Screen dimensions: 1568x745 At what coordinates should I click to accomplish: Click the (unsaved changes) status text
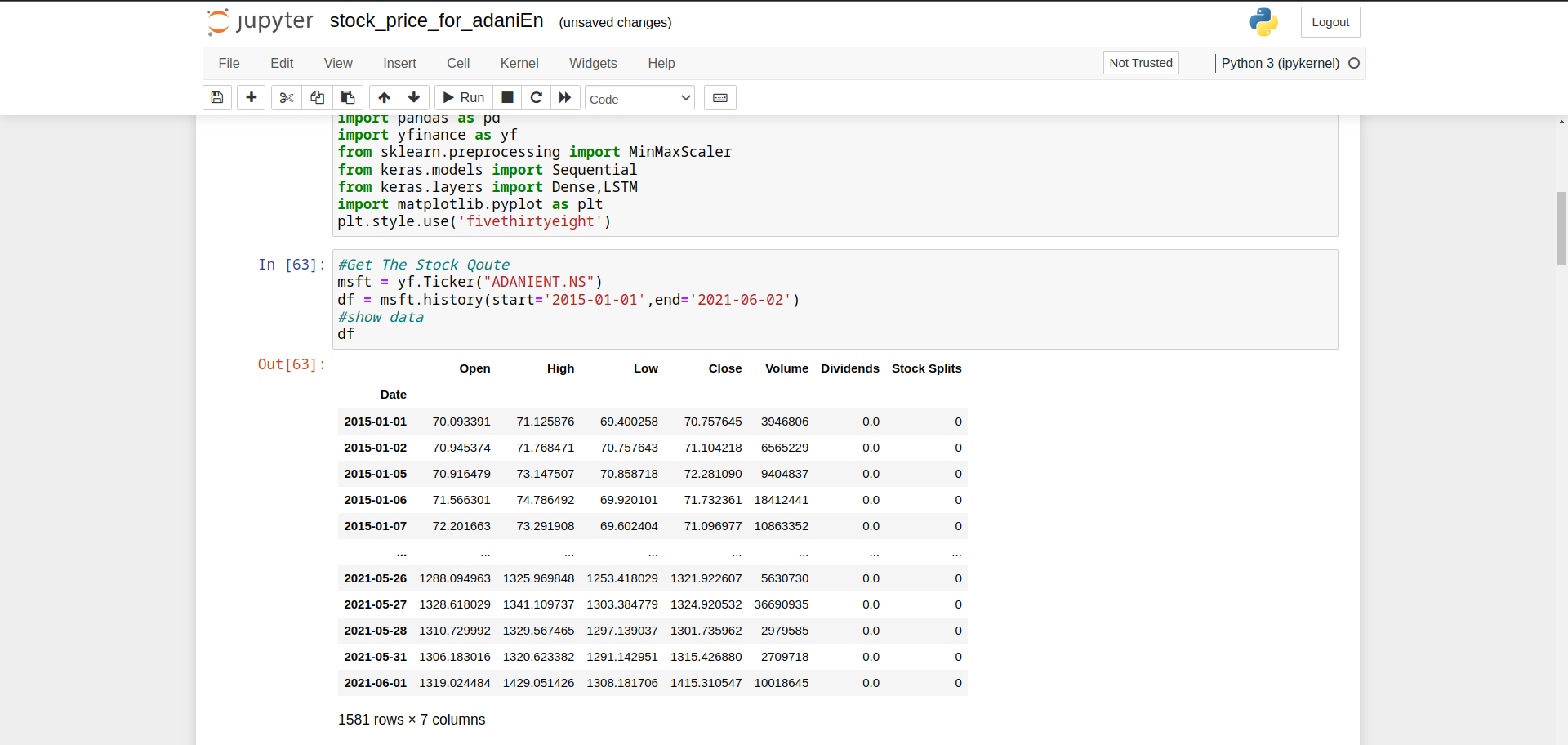coord(615,23)
